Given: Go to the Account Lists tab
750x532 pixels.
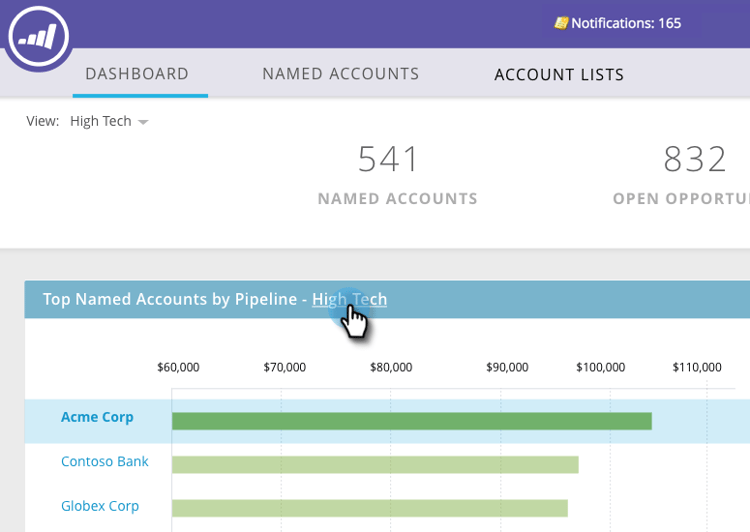Looking at the screenshot, I should [559, 75].
